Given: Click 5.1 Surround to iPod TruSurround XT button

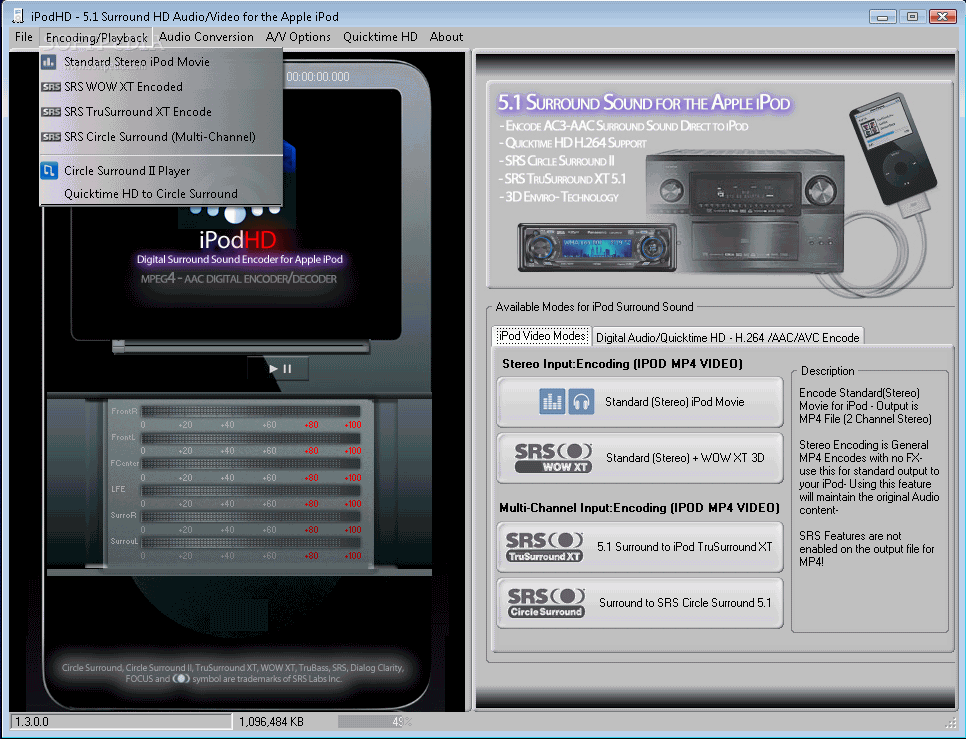Looking at the screenshot, I should coord(640,547).
